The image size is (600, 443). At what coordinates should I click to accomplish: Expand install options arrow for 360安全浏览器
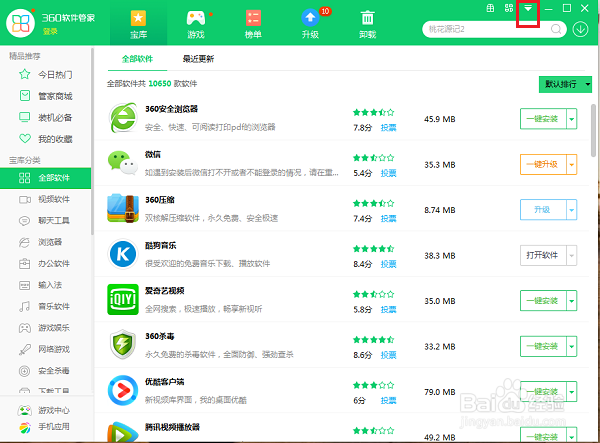[572, 119]
